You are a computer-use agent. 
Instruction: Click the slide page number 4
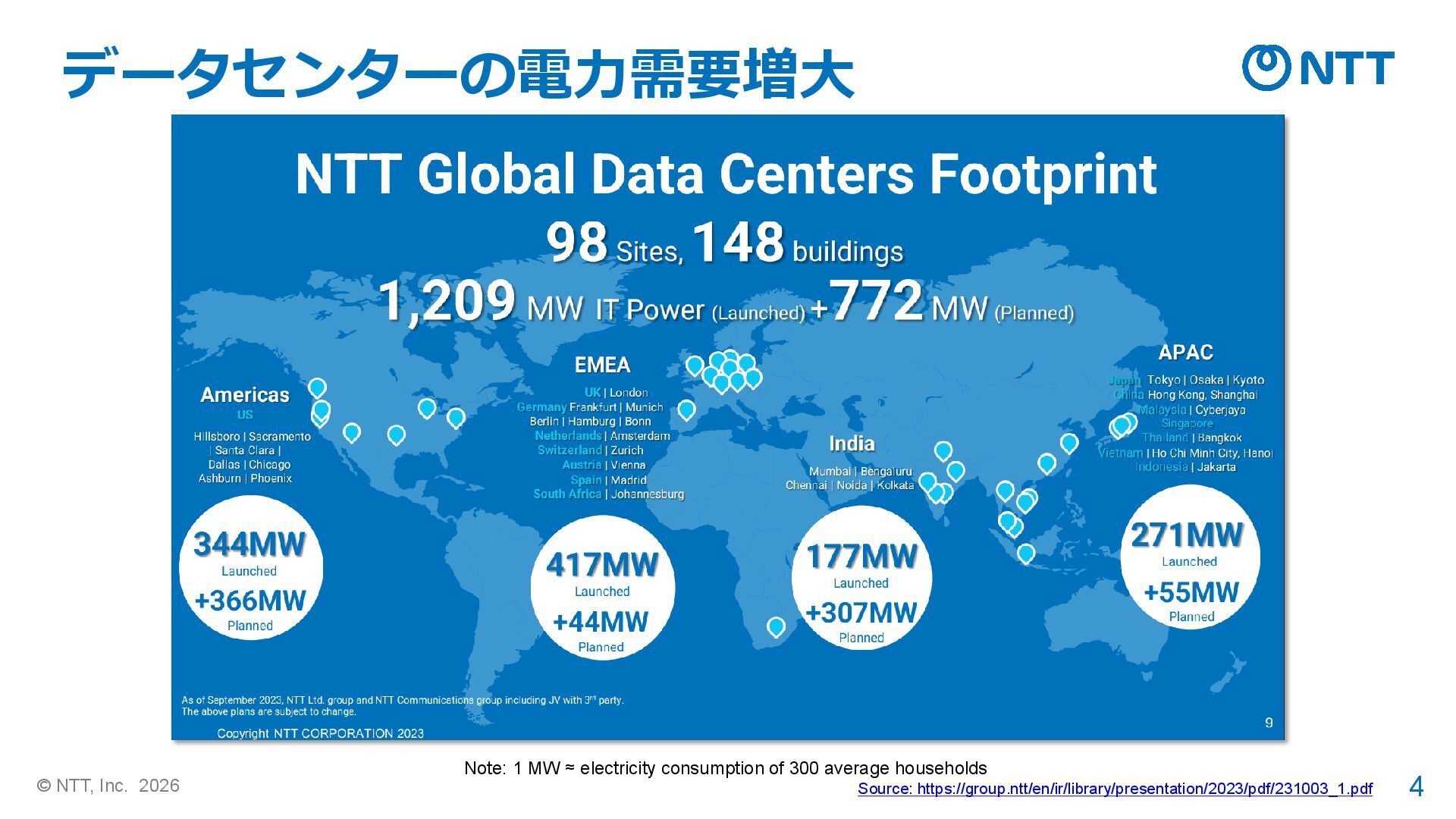(1415, 786)
